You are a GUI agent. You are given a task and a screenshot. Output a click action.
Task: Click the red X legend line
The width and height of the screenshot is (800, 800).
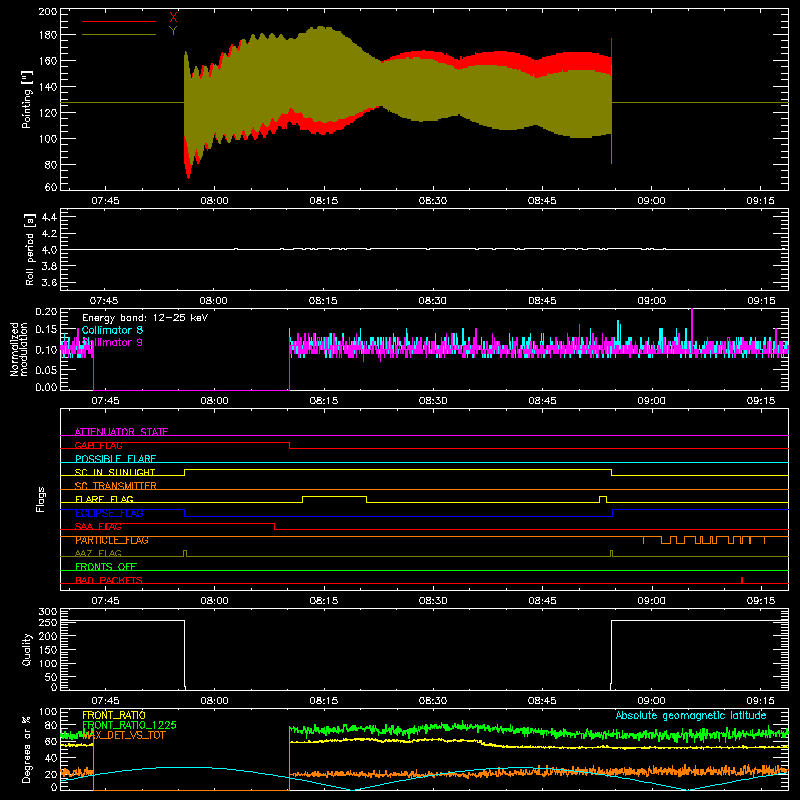[119, 21]
